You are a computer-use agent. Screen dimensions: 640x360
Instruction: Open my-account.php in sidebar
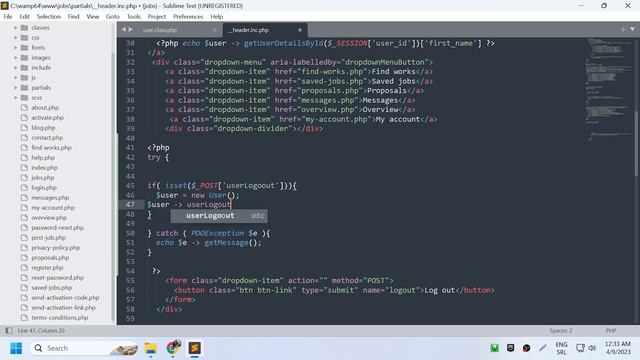click(x=53, y=208)
